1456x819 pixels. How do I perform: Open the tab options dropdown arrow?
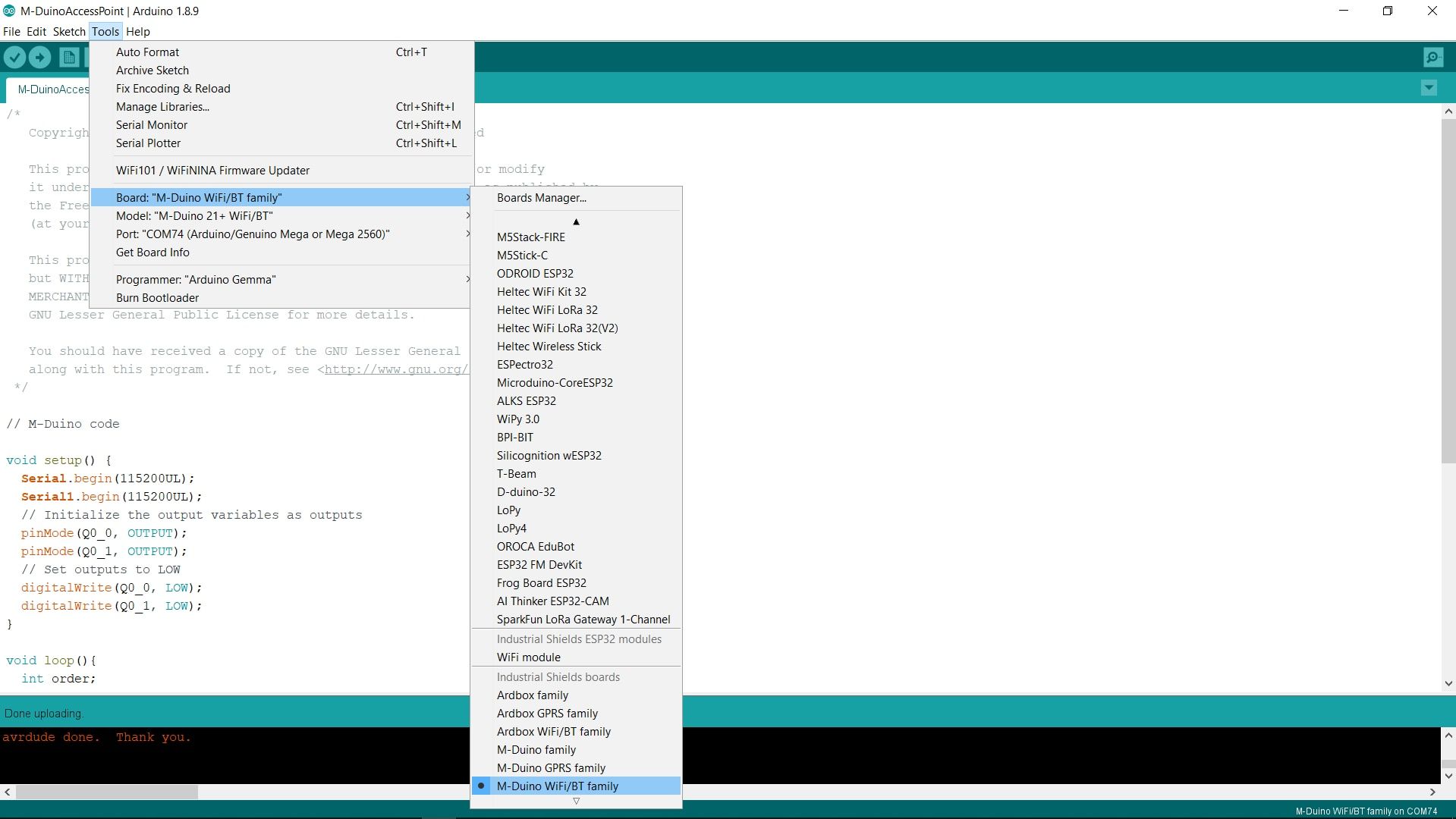[1429, 88]
